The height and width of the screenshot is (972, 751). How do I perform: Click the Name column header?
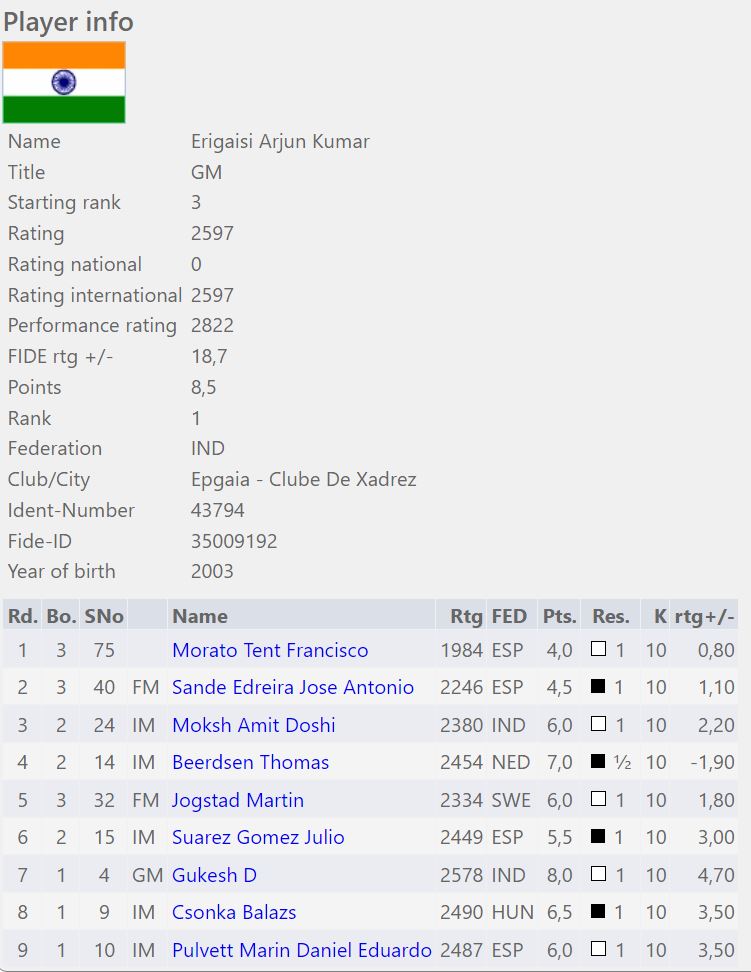pyautogui.click(x=200, y=616)
